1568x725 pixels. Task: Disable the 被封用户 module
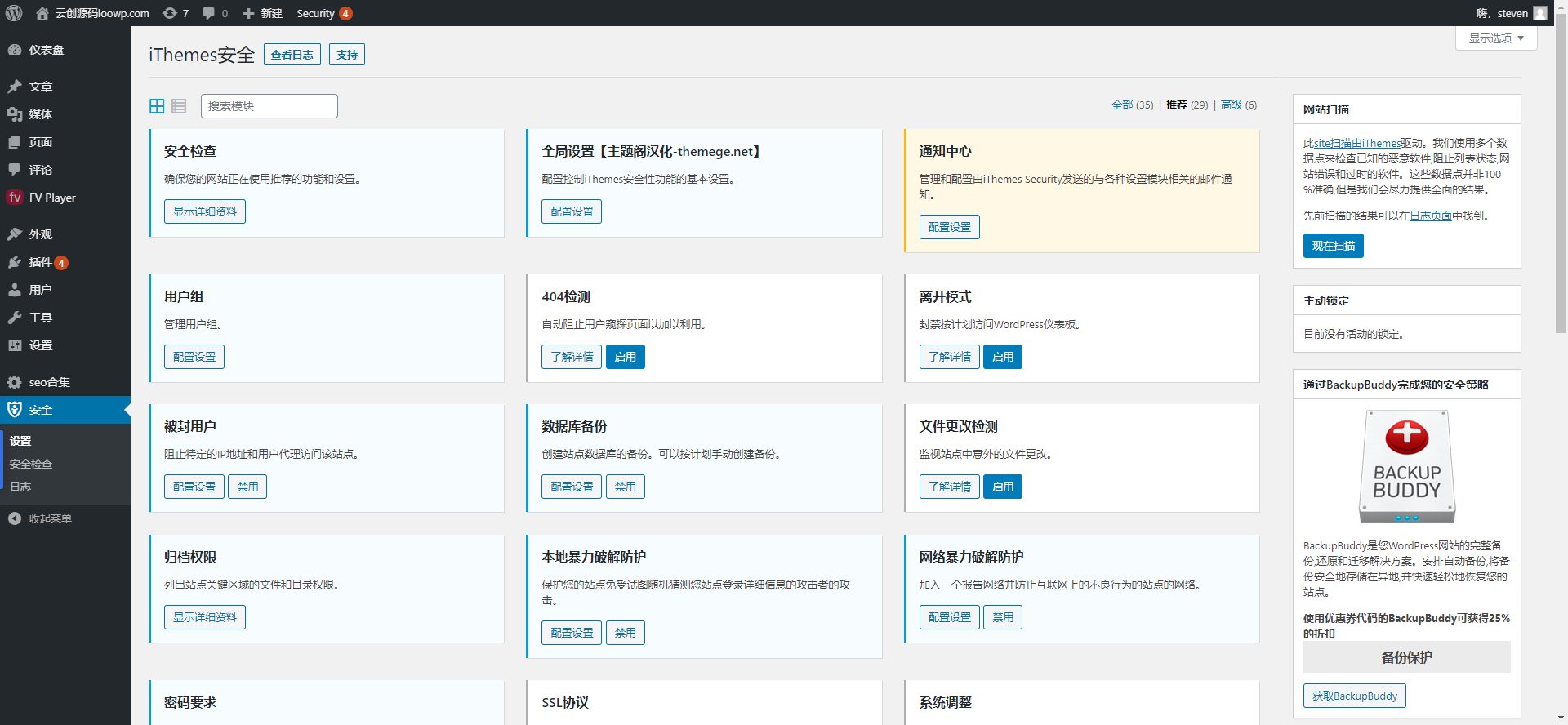pos(247,487)
